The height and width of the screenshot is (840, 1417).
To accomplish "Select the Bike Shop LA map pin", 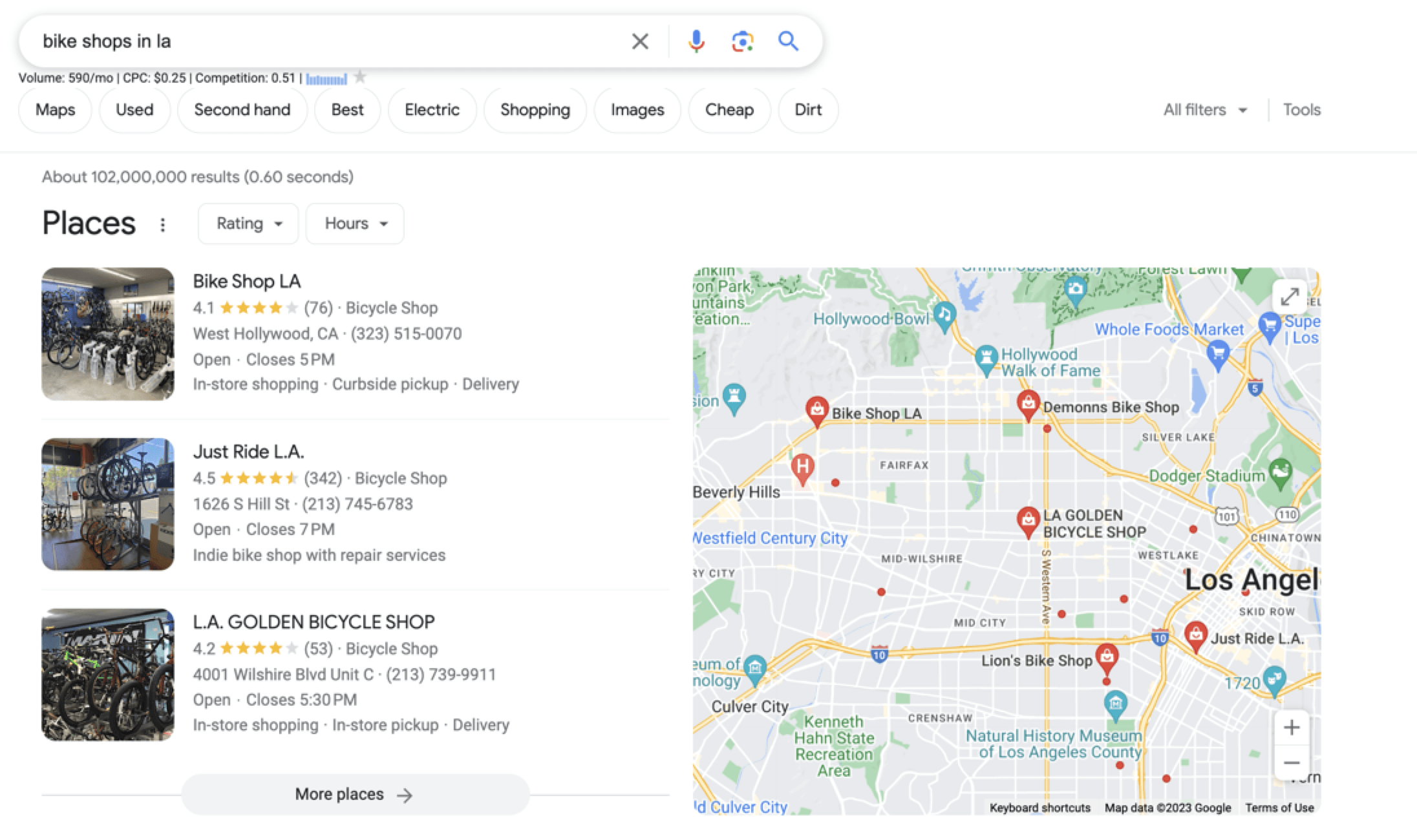I will (x=817, y=412).
